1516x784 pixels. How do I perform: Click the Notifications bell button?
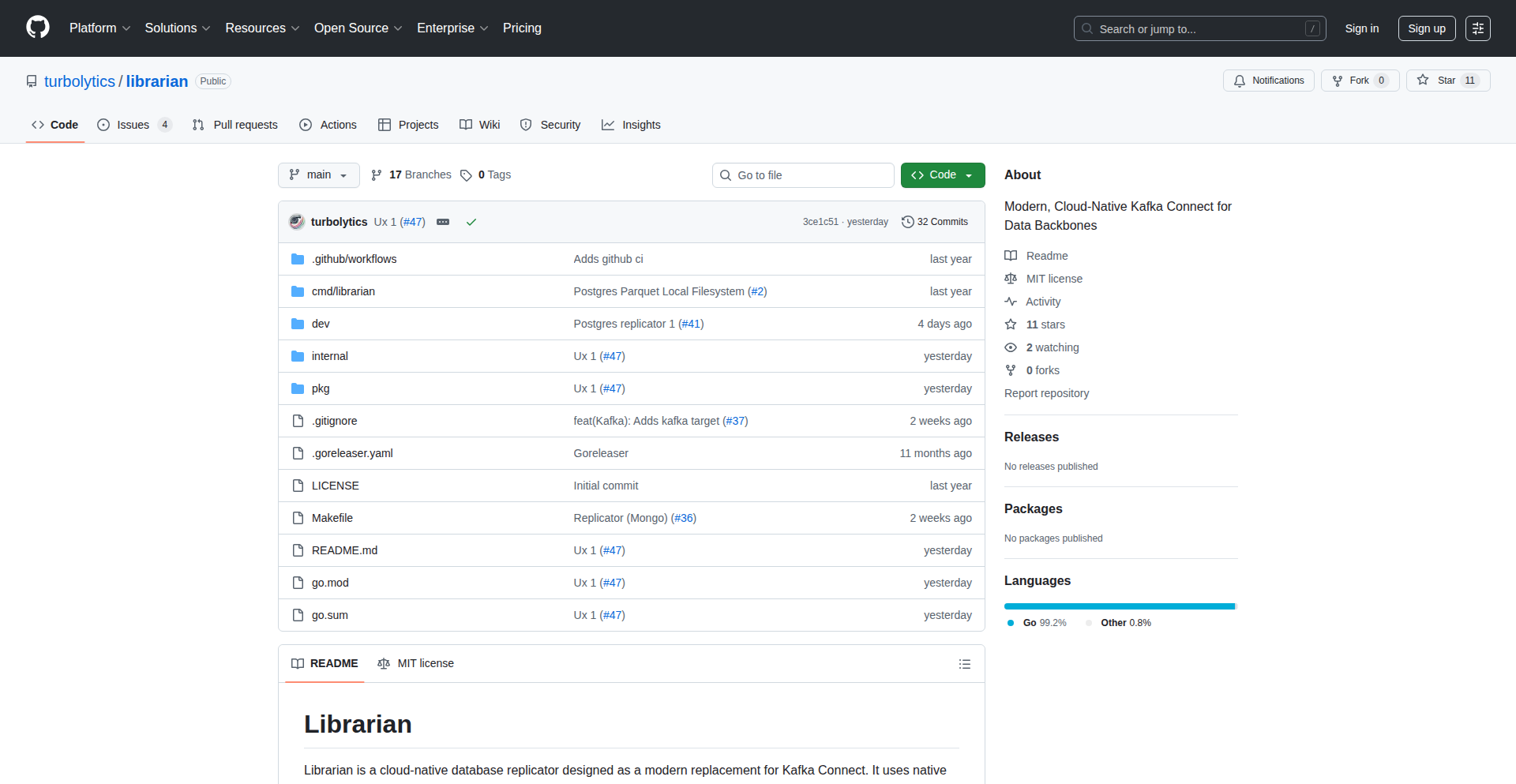pyautogui.click(x=1268, y=81)
